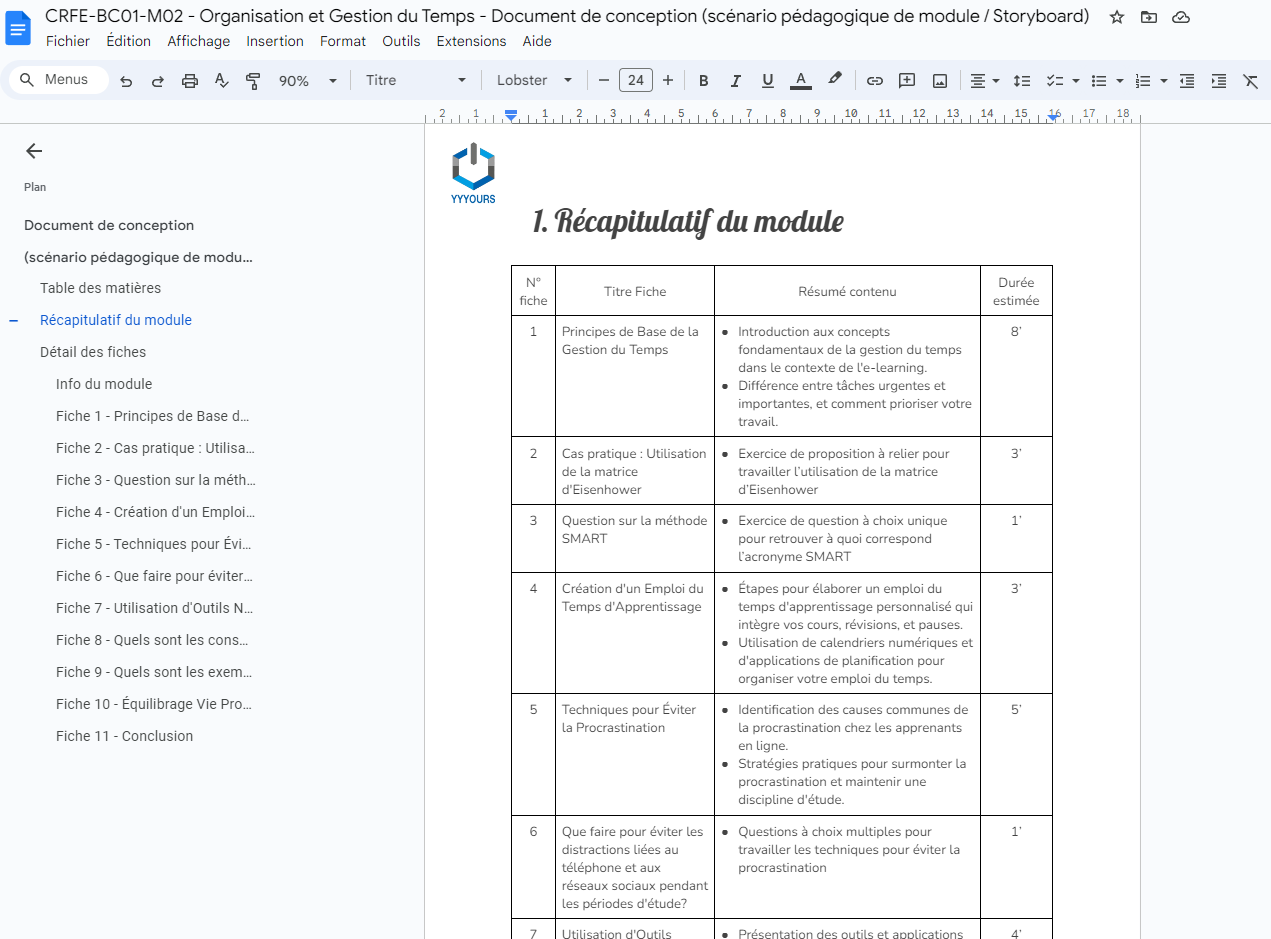This screenshot has width=1271, height=939.
Task: Jump to Fiche 11 - Conclusion
Action: point(125,736)
